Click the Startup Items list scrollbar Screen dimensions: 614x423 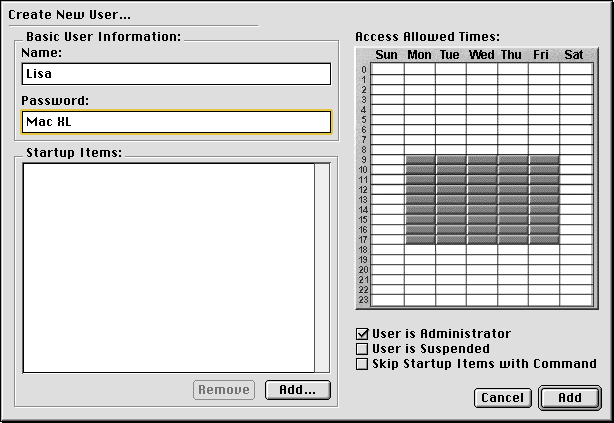322,268
